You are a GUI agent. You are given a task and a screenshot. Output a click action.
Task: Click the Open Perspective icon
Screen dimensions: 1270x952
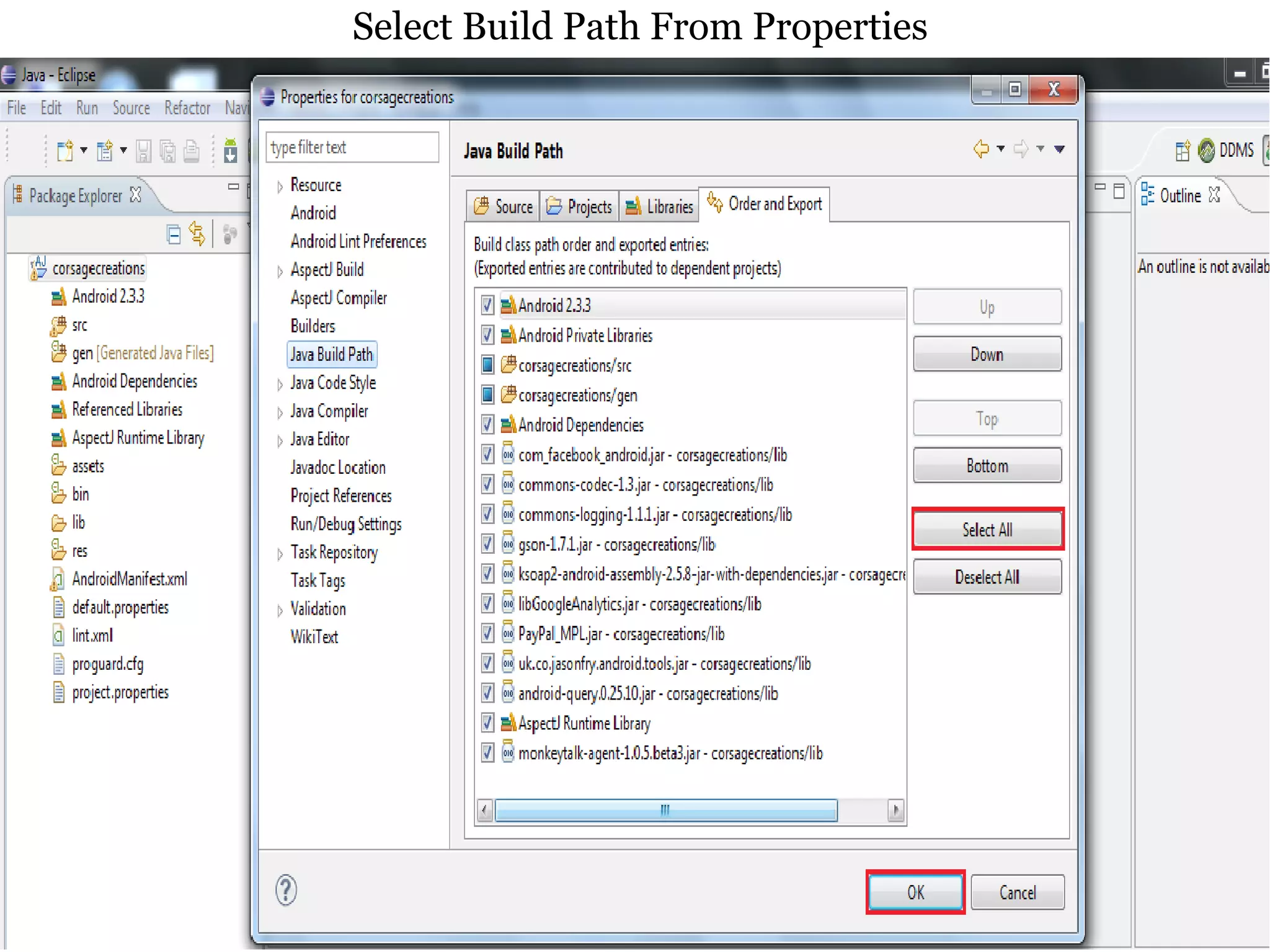[1183, 150]
